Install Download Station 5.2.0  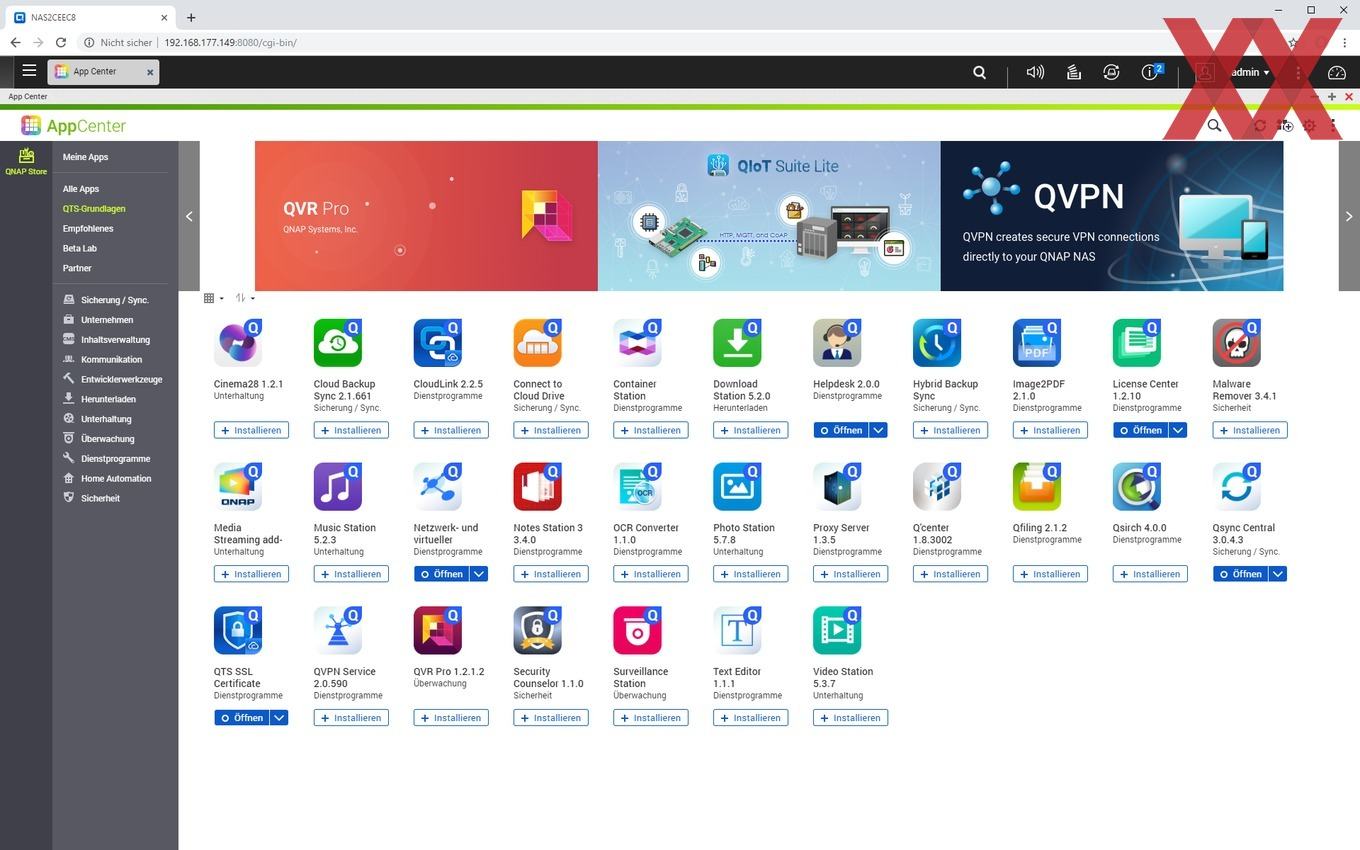[751, 430]
